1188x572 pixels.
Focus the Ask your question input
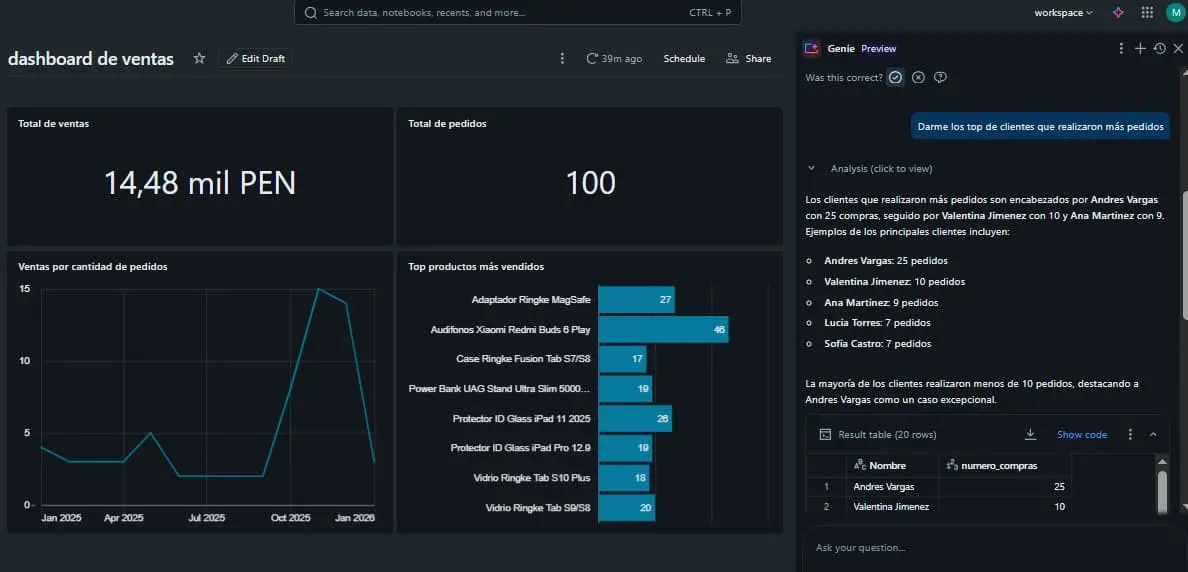point(989,547)
